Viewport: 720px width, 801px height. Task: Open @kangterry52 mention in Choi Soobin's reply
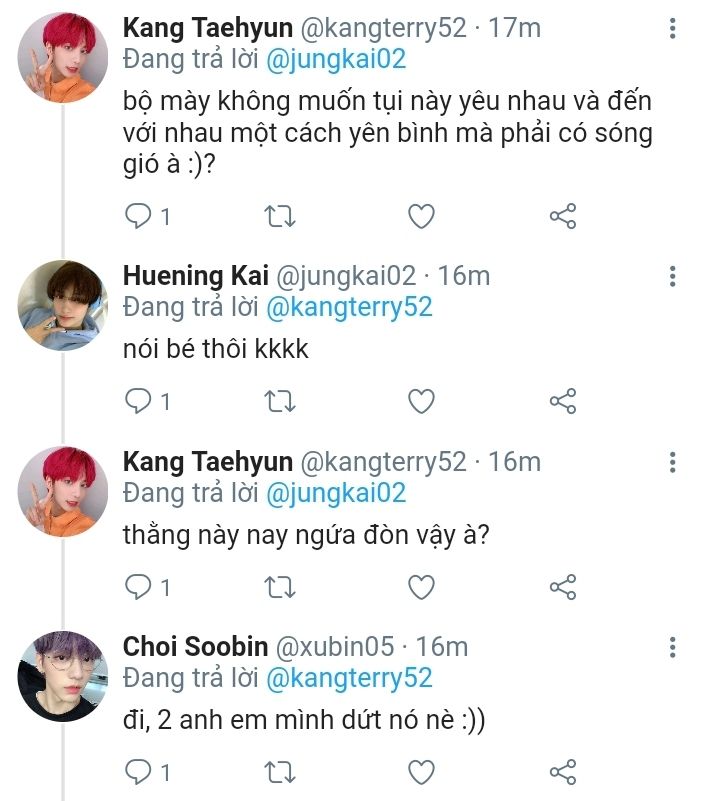pos(347,678)
